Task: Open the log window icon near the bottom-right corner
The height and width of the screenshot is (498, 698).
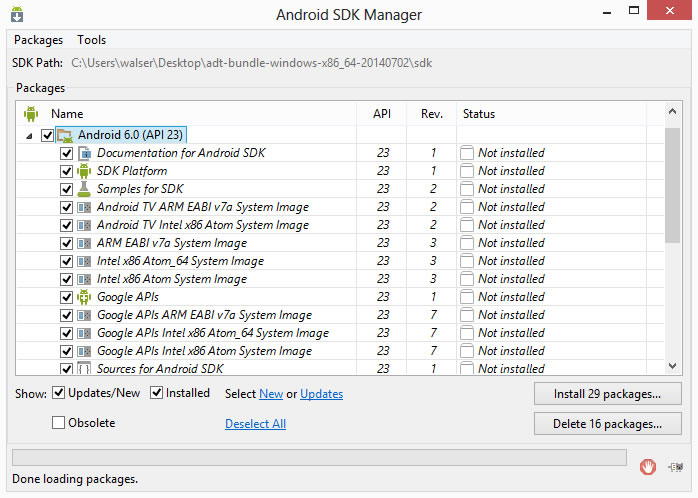Action: point(676,467)
